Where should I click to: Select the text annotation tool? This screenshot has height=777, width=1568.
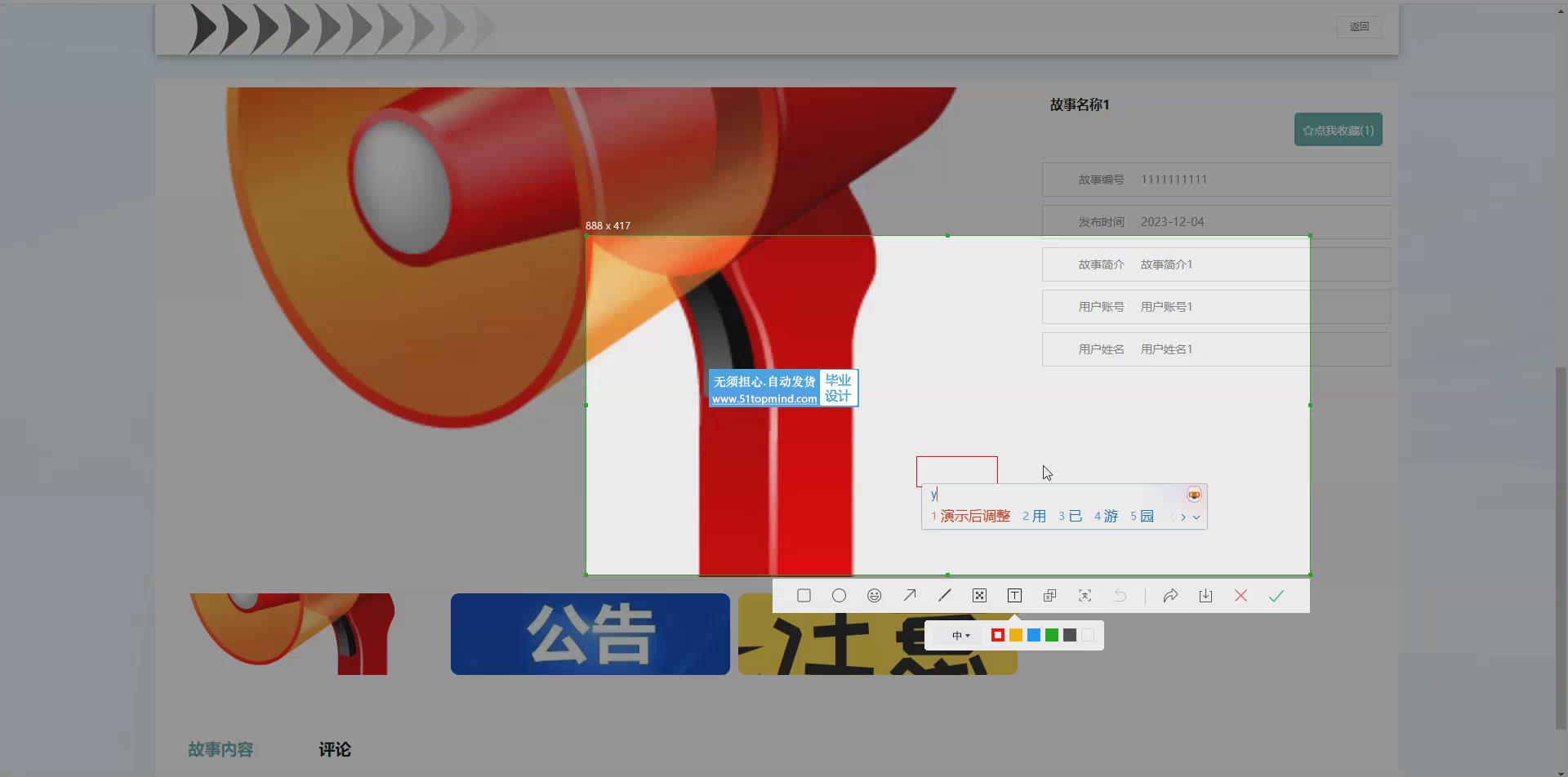pyautogui.click(x=1014, y=596)
